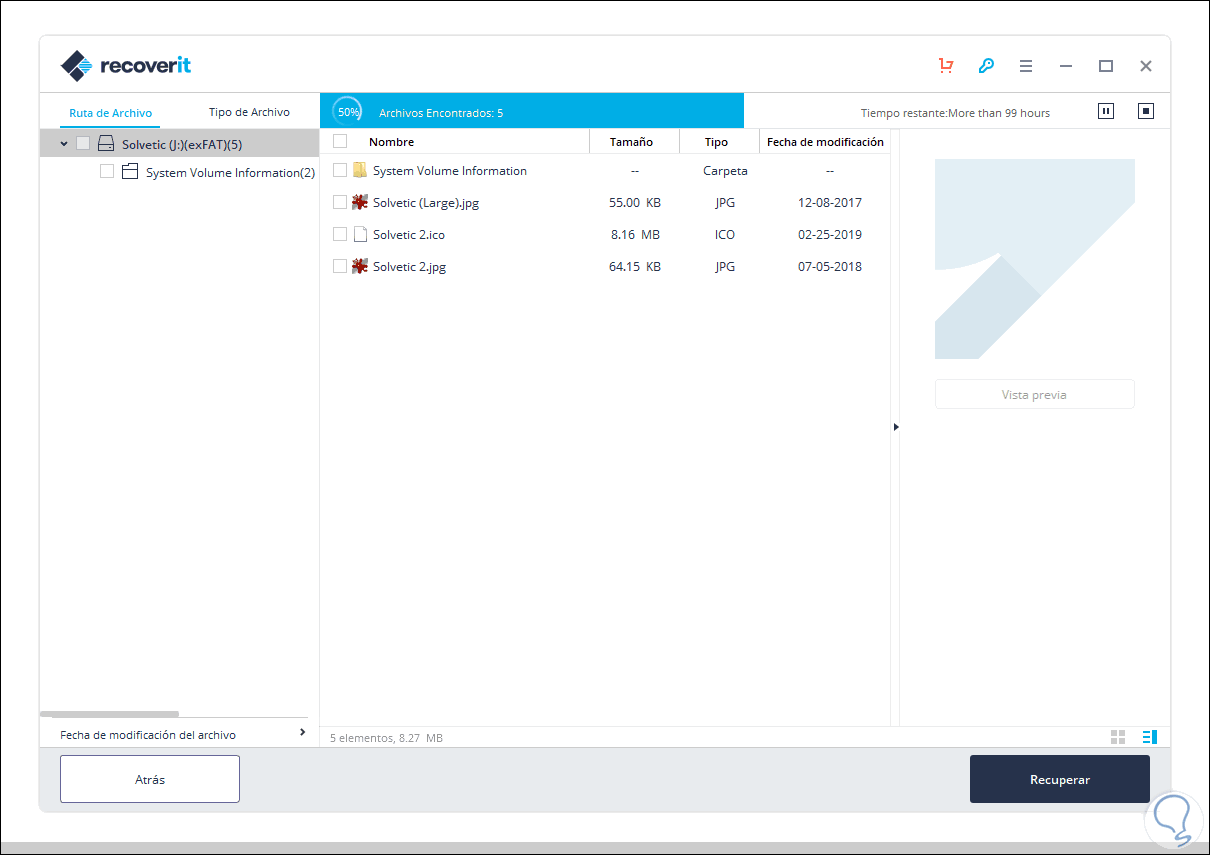Open the shopping cart purchase icon
The image size is (1210, 855).
coord(945,66)
